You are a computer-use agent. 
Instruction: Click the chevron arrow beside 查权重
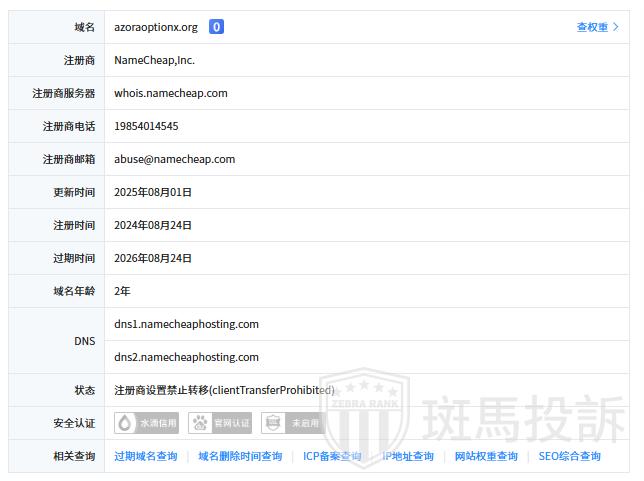point(616,27)
